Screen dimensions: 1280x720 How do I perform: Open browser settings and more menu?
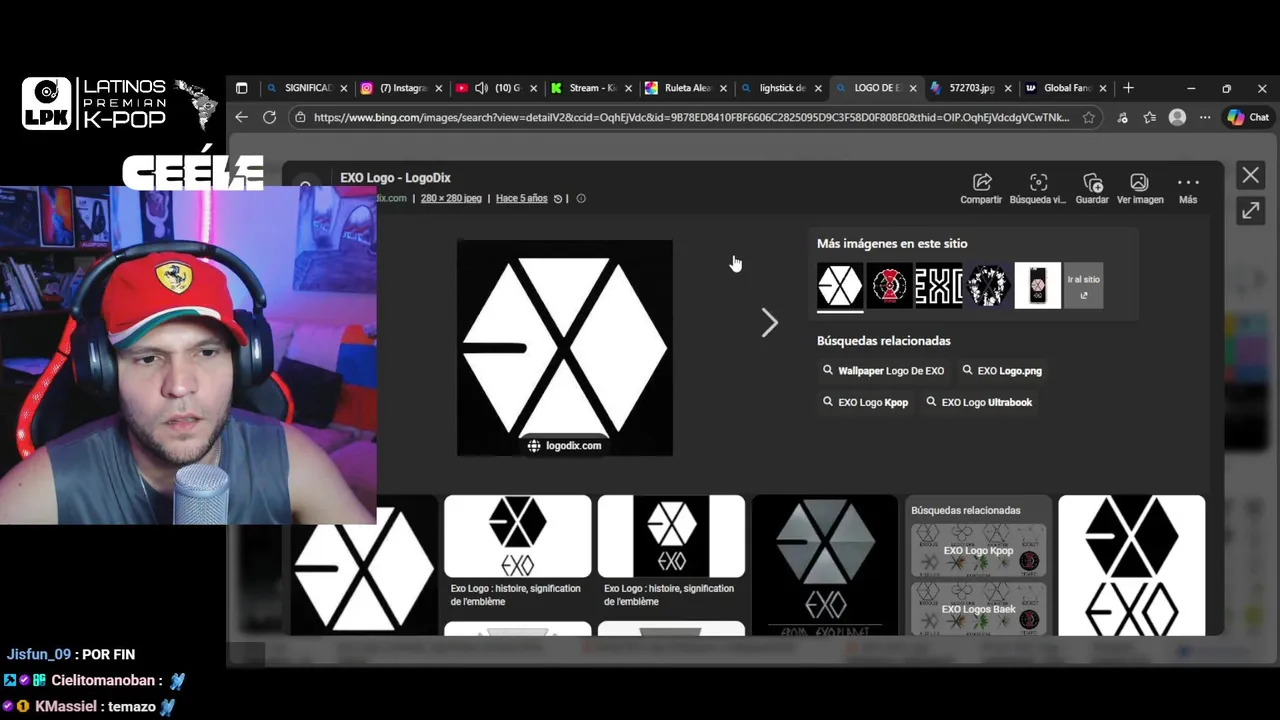(x=1205, y=117)
